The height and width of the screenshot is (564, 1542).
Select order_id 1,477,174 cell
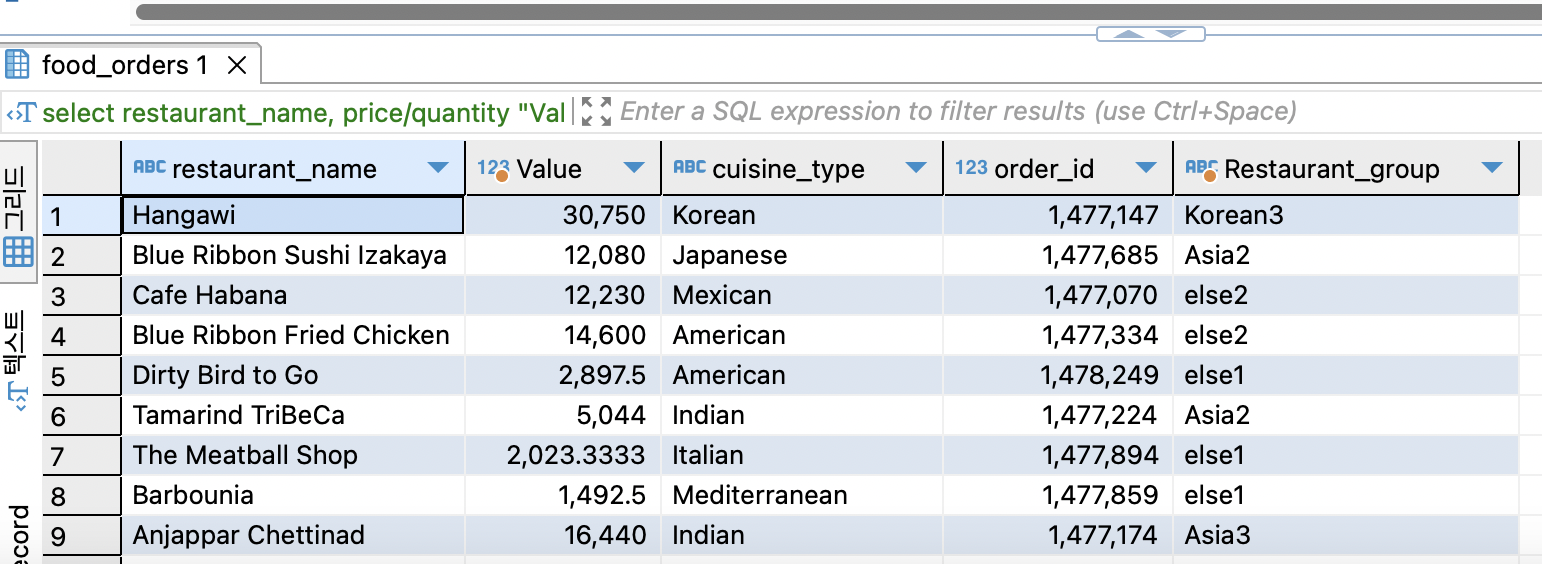pos(1058,535)
